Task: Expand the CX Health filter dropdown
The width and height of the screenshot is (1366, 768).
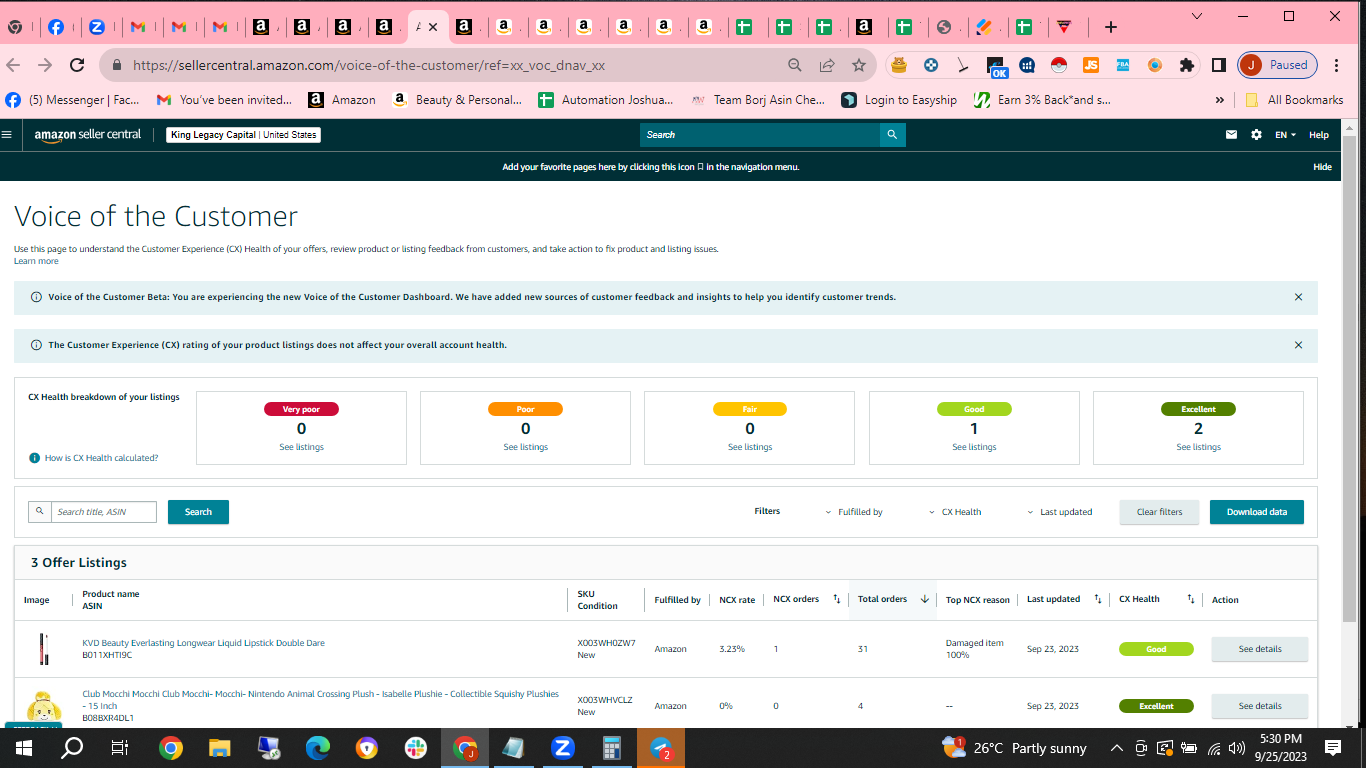Action: [955, 512]
